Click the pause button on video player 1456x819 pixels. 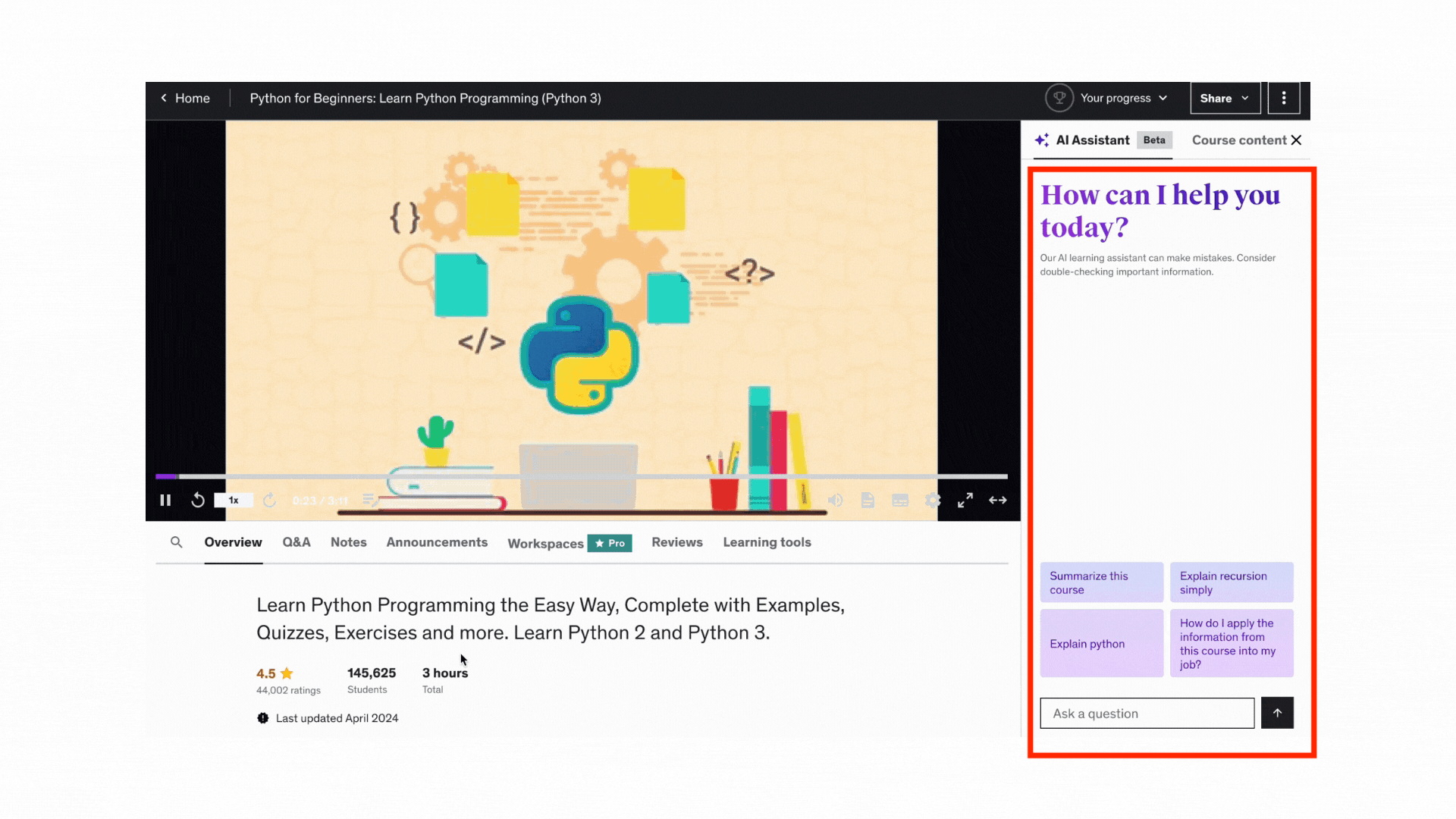pyautogui.click(x=165, y=500)
